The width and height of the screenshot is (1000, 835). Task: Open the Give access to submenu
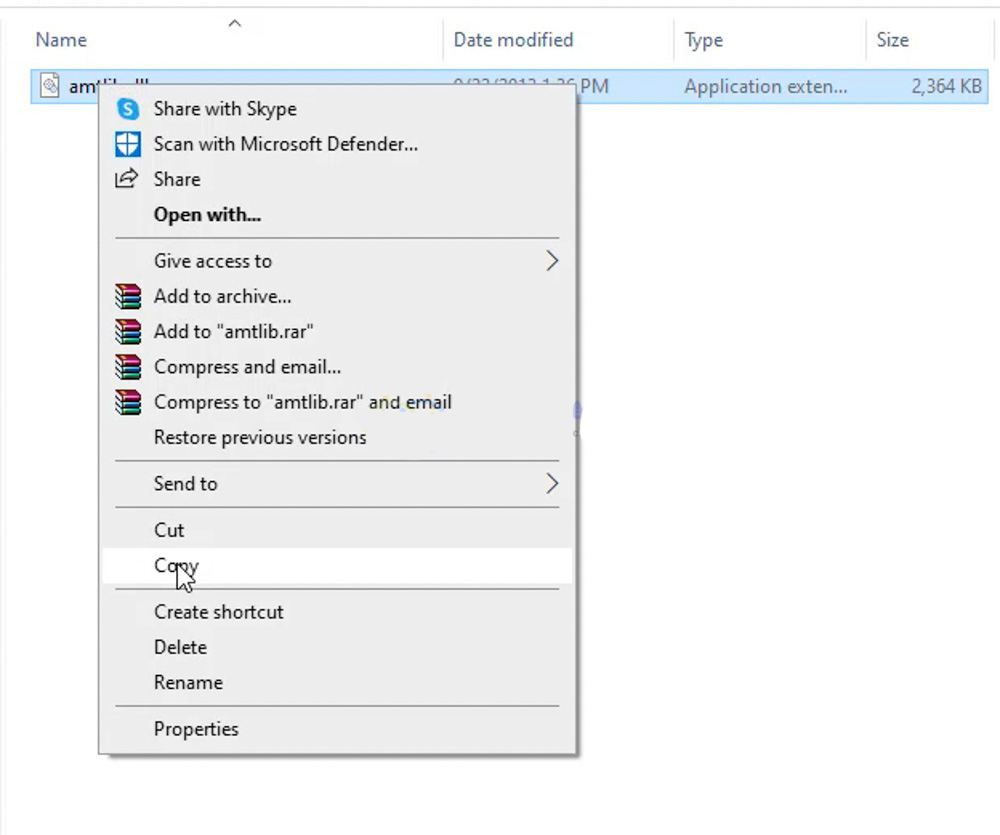click(337, 261)
